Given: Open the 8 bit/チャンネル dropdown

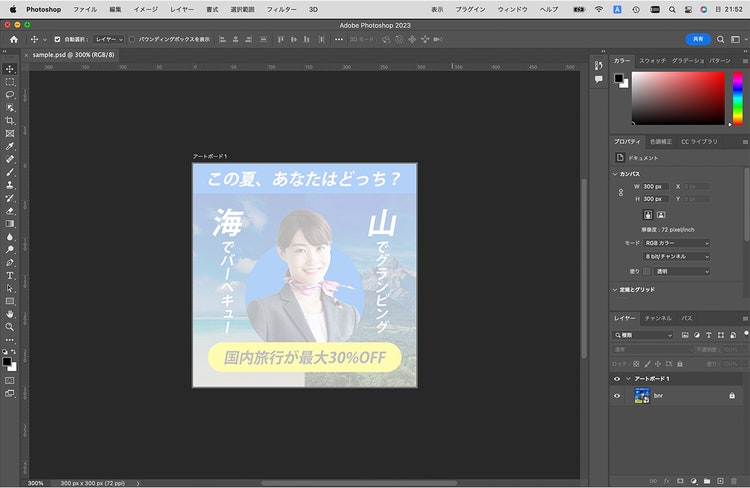Looking at the screenshot, I should pyautogui.click(x=676, y=256).
